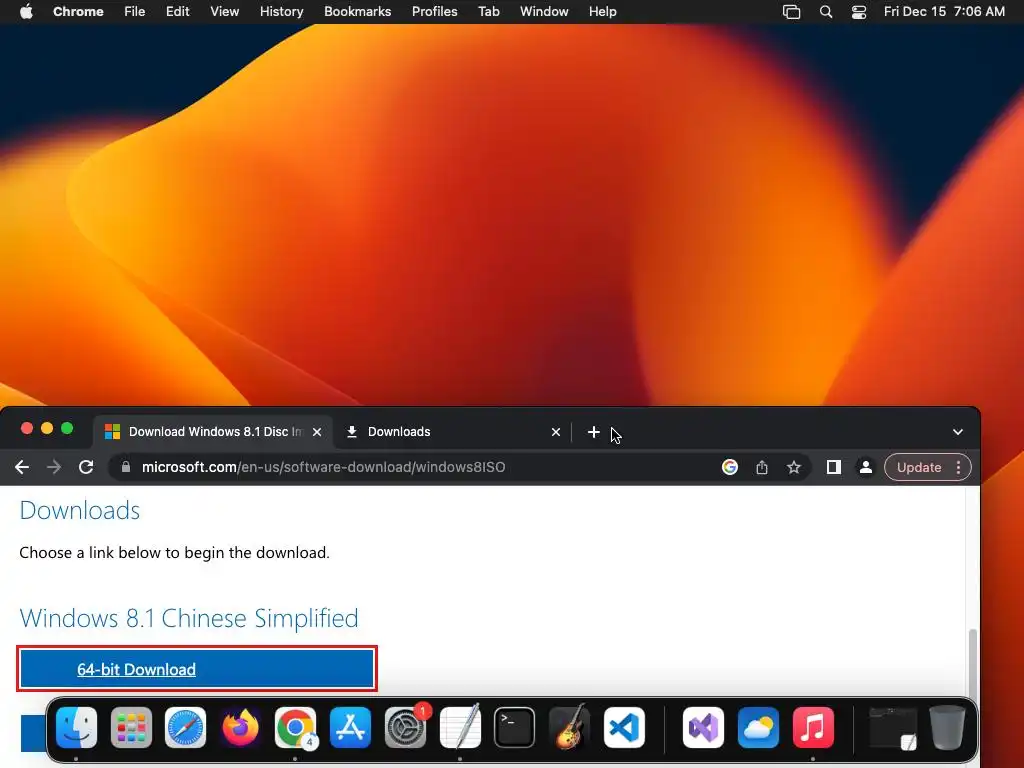Bookmark this tab with the star
Screen dimensions: 1024x768
(793, 467)
